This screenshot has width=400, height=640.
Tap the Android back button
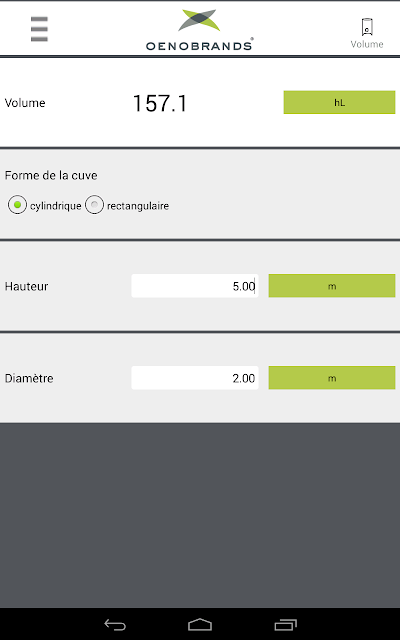point(115,624)
